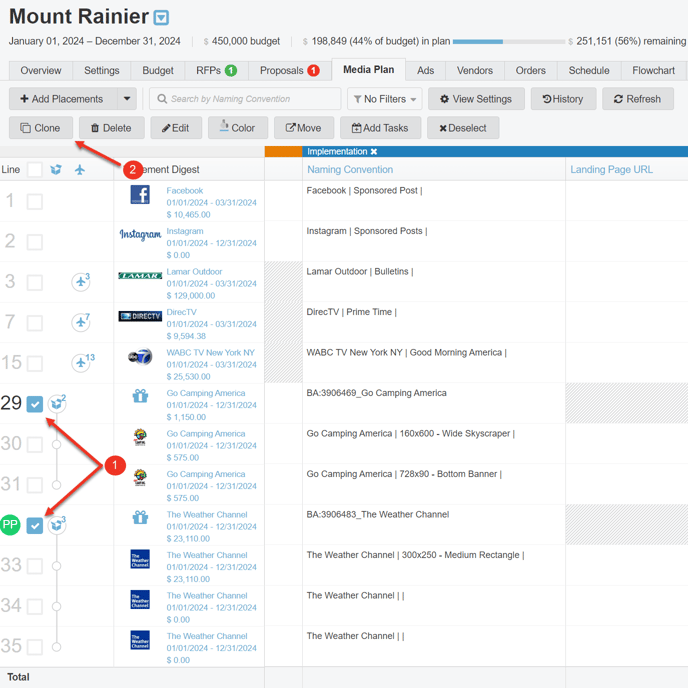Screen dimensions: 688x688
Task: Switch to the Vendors tab
Action: point(474,71)
